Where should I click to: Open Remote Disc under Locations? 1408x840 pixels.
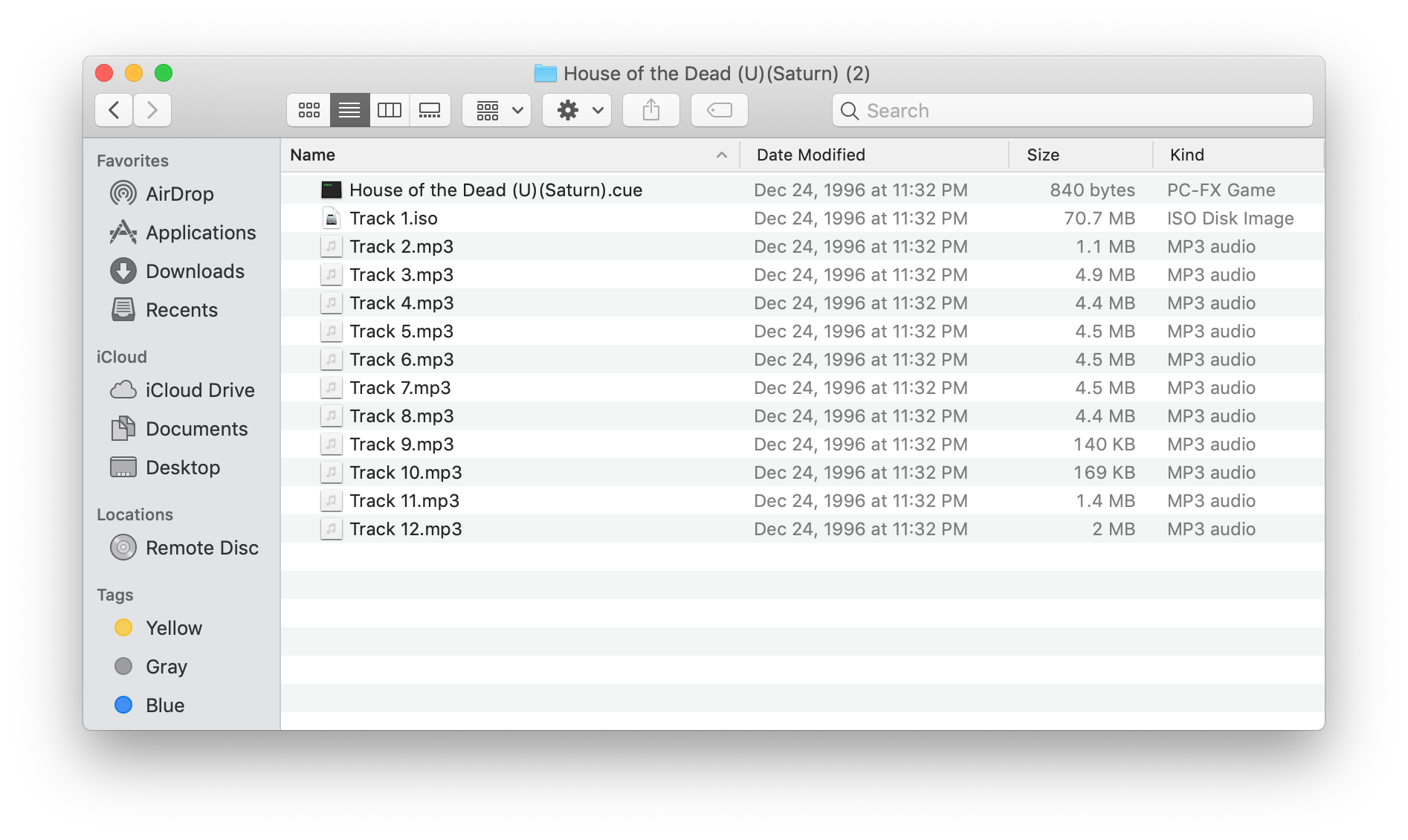[x=201, y=547]
